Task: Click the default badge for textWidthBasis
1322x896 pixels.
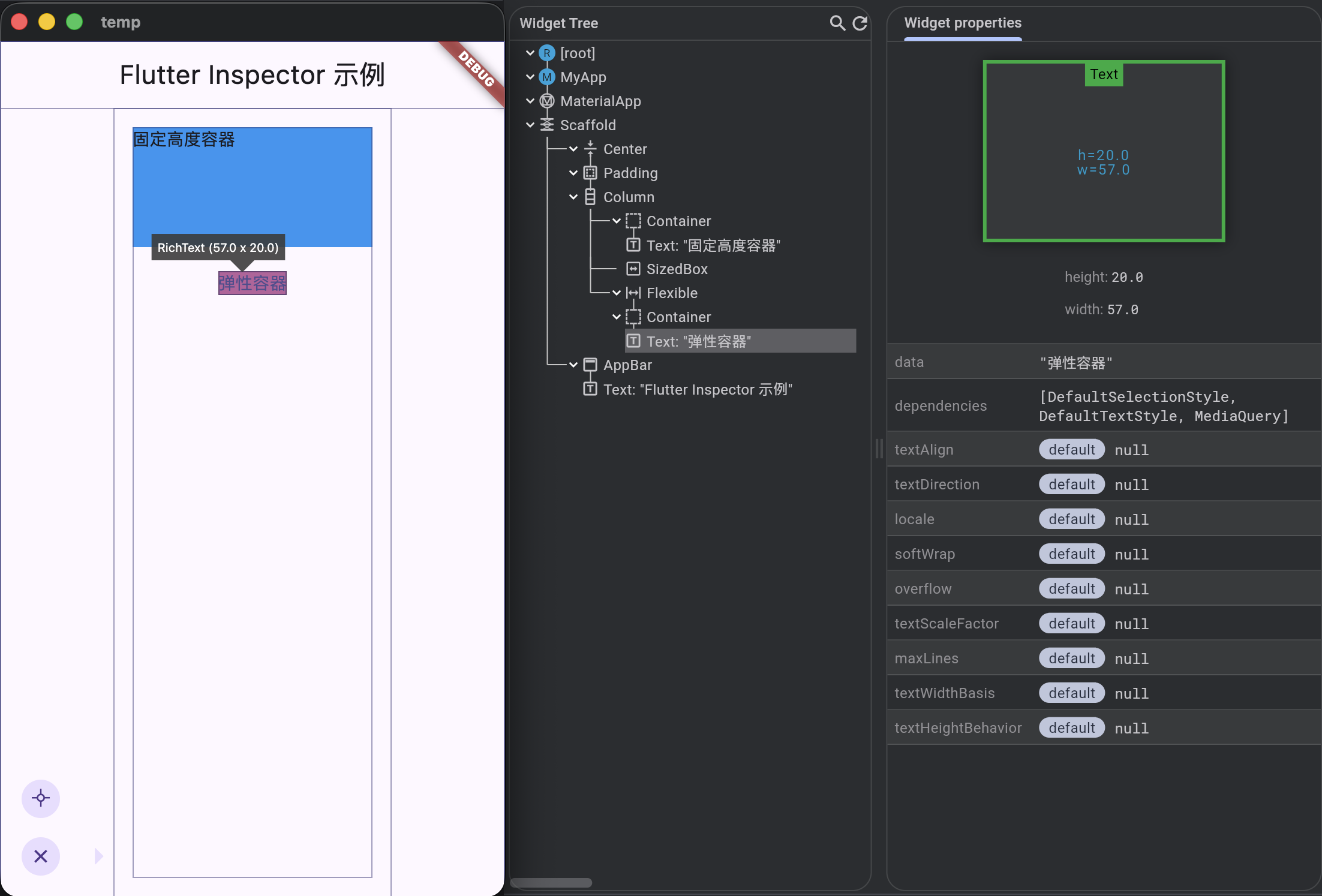Action: (1072, 693)
